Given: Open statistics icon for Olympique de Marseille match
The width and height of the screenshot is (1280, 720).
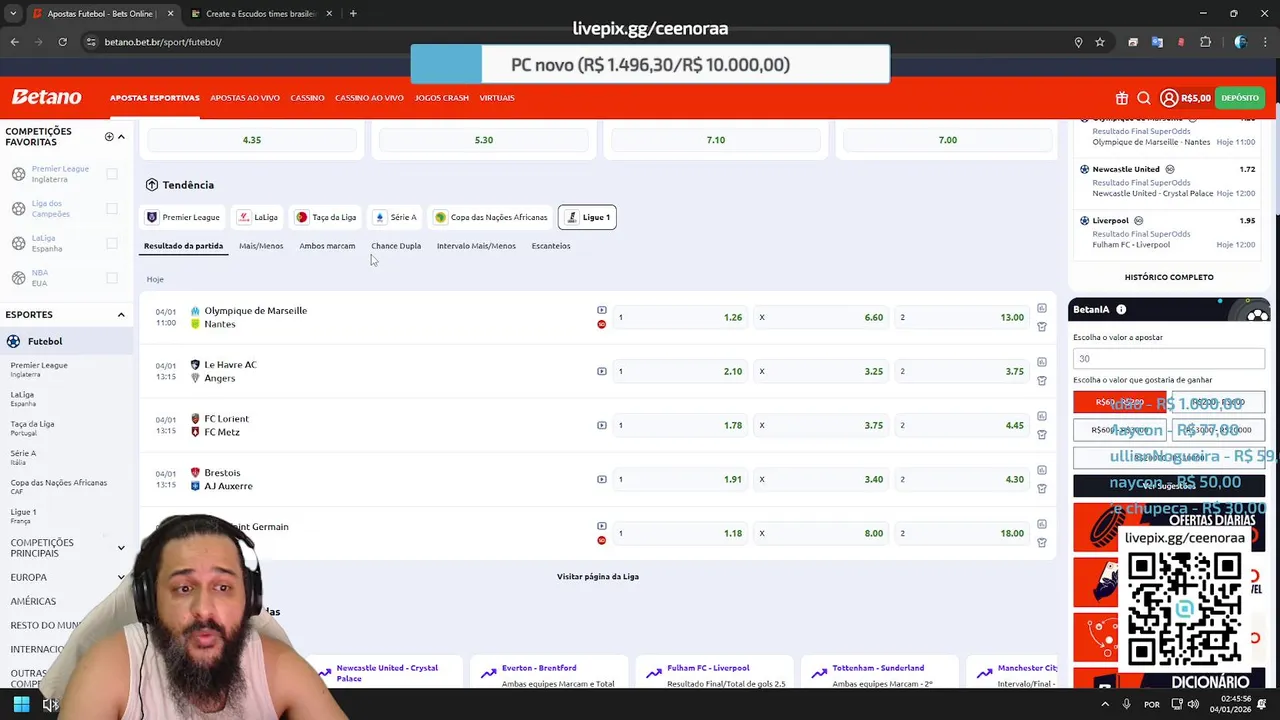Looking at the screenshot, I should point(1041,308).
